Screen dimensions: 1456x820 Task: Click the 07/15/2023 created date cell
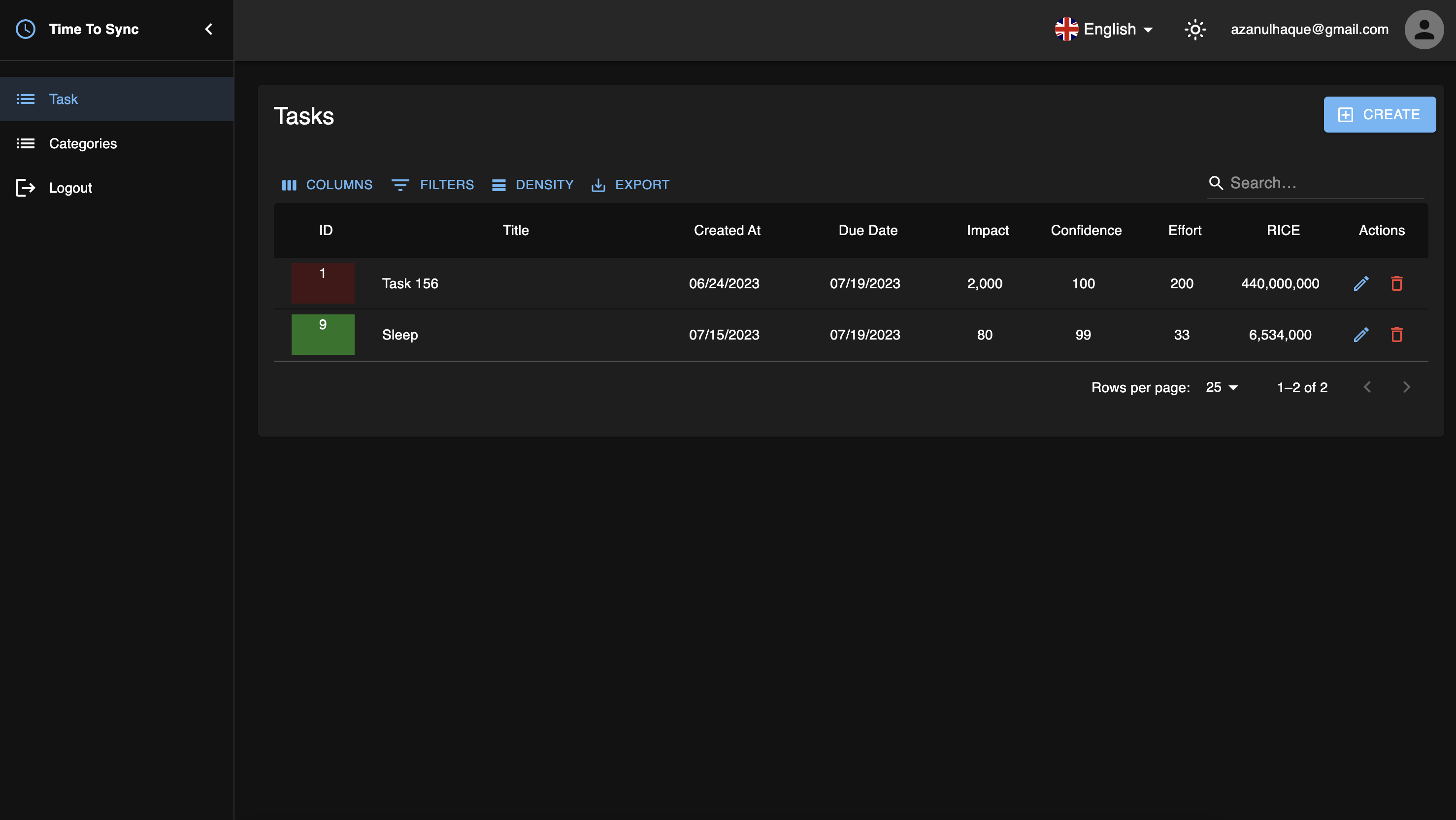click(724, 336)
